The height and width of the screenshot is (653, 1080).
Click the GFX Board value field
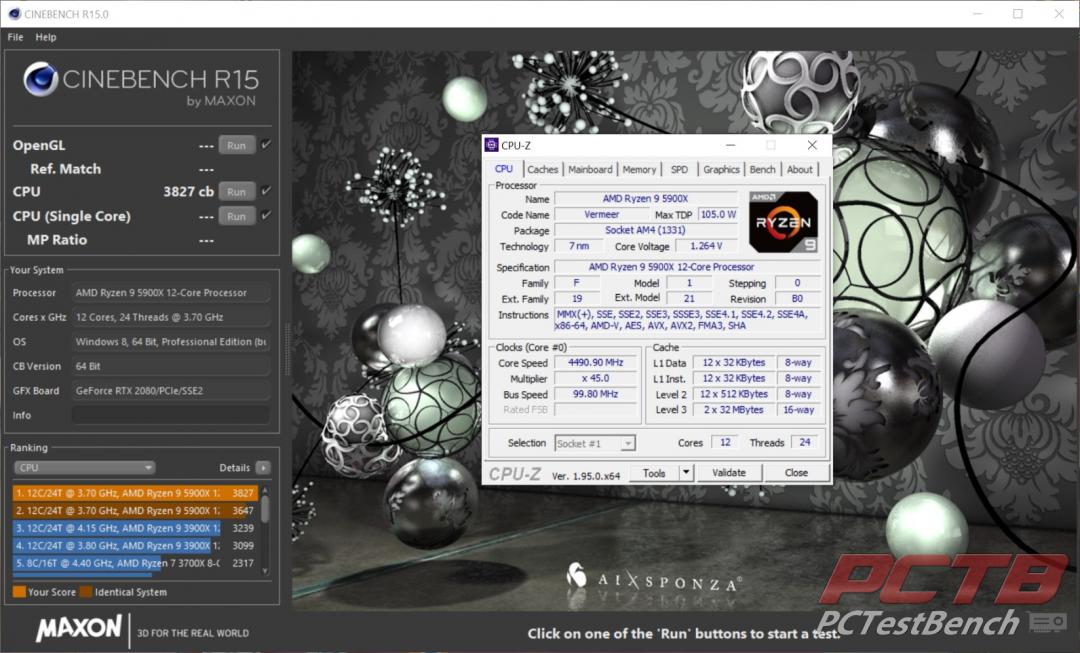tap(171, 391)
